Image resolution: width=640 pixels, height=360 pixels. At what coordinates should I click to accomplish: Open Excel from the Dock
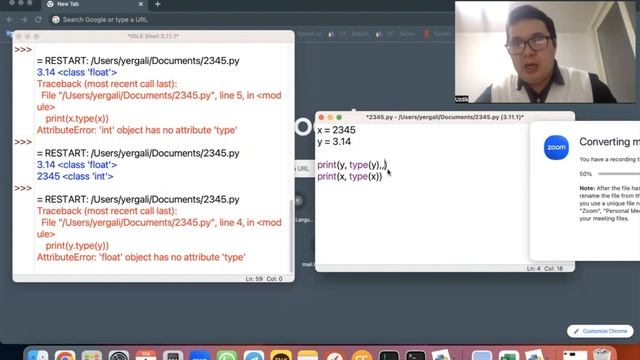click(509, 356)
